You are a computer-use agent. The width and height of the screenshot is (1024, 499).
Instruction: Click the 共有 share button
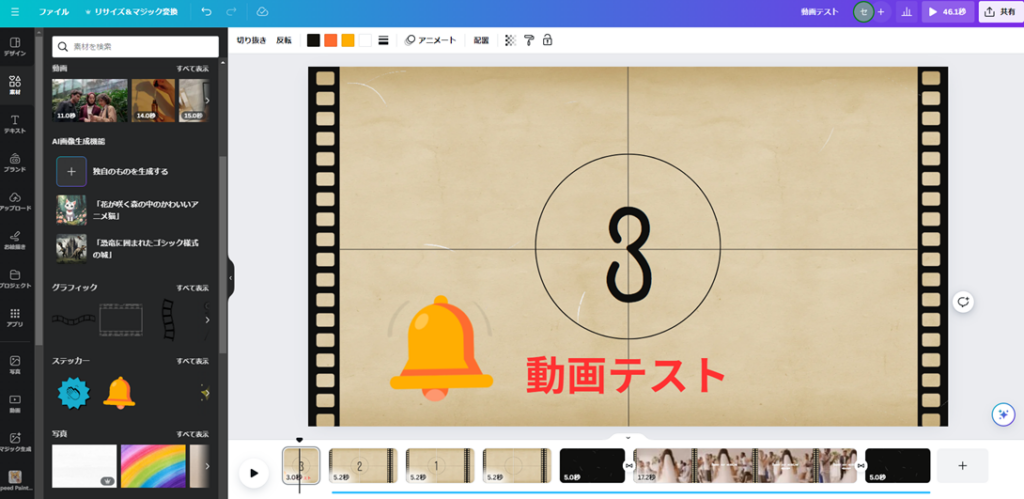pos(1000,12)
